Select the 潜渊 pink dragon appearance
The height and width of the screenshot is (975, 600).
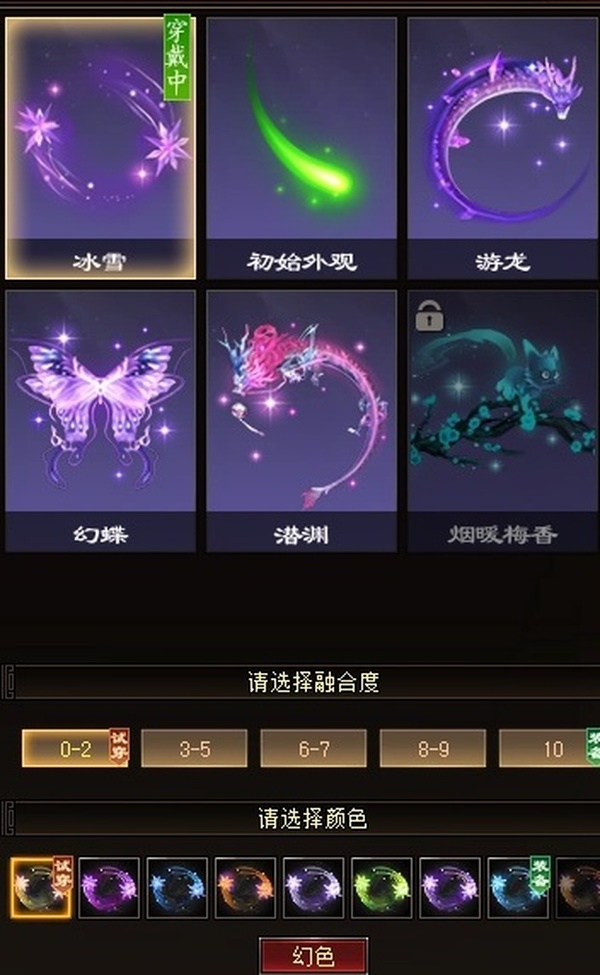tap(302, 421)
